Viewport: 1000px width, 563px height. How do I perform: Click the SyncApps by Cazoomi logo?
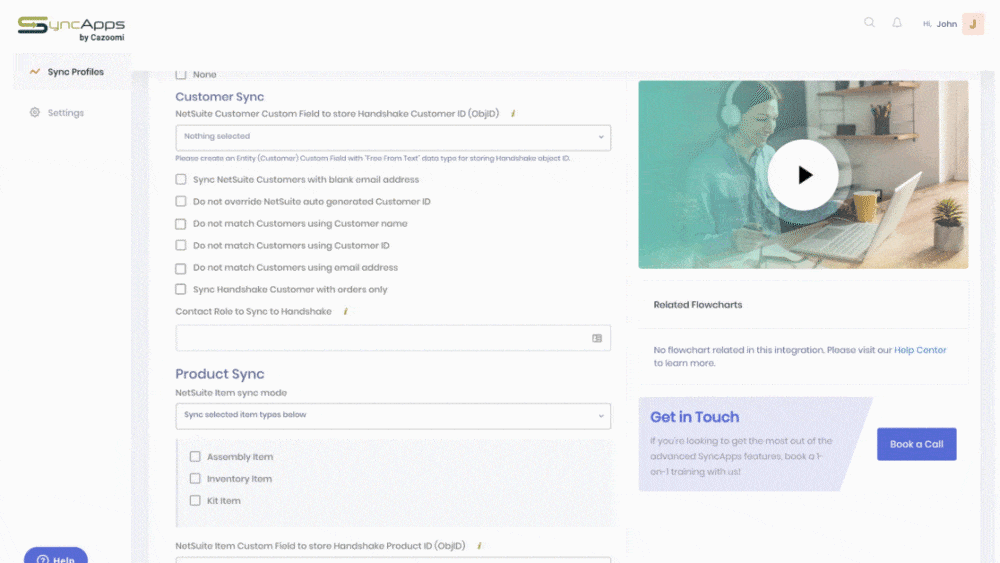tap(71, 29)
